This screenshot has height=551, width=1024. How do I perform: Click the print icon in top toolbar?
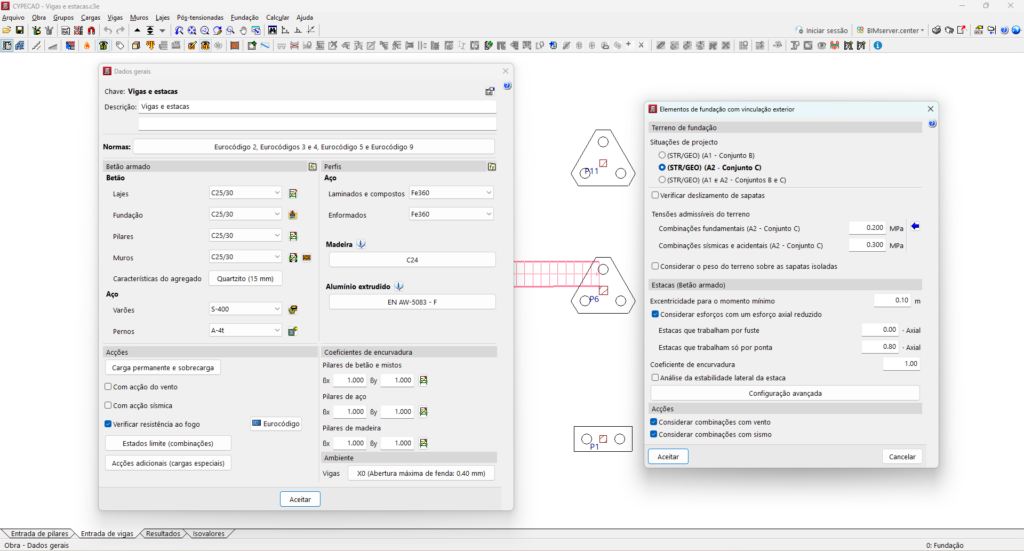936,30
